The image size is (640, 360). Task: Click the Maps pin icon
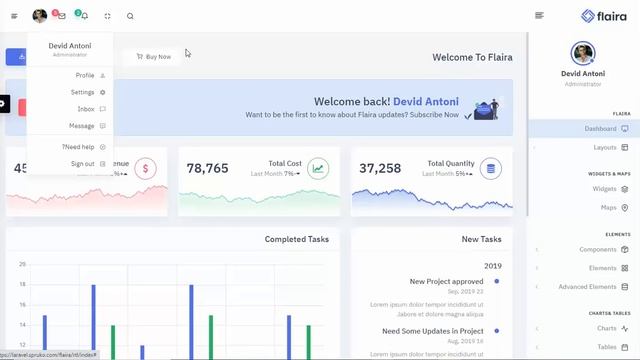click(625, 208)
